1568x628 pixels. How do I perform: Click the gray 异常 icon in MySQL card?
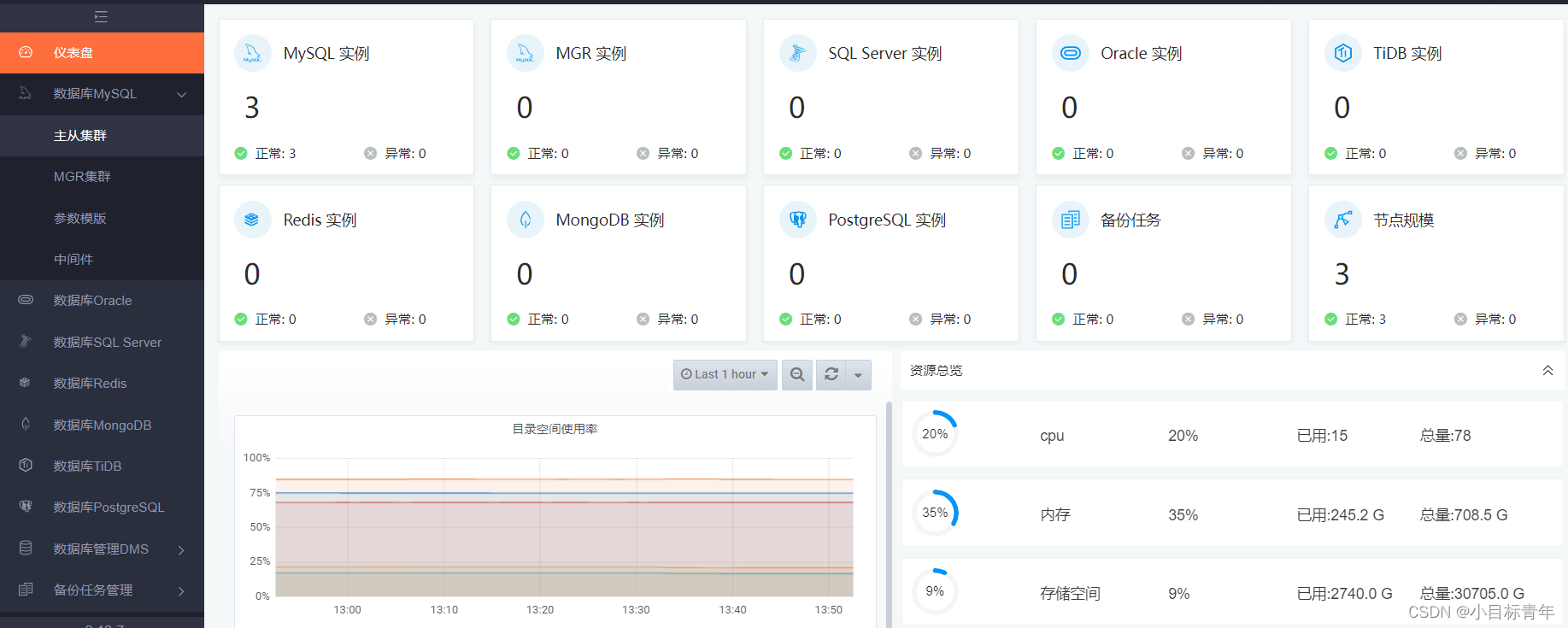click(370, 153)
